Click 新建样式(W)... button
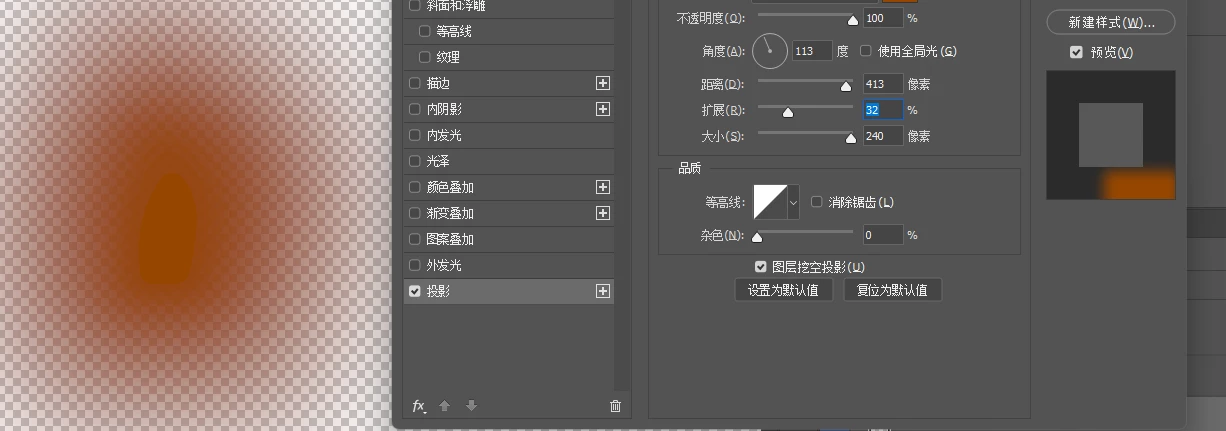Image resolution: width=1226 pixels, height=431 pixels. (1110, 22)
